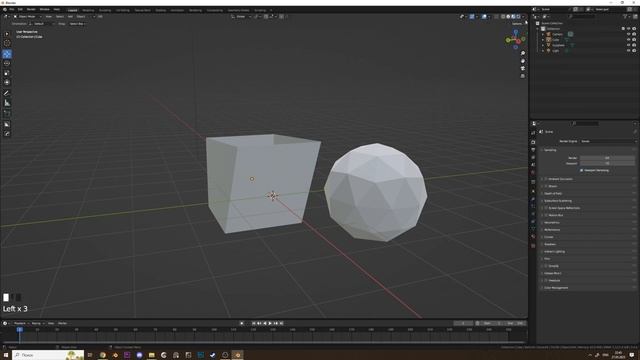Open timeline Playback popover
640x360 pixels.
[x=21, y=323]
